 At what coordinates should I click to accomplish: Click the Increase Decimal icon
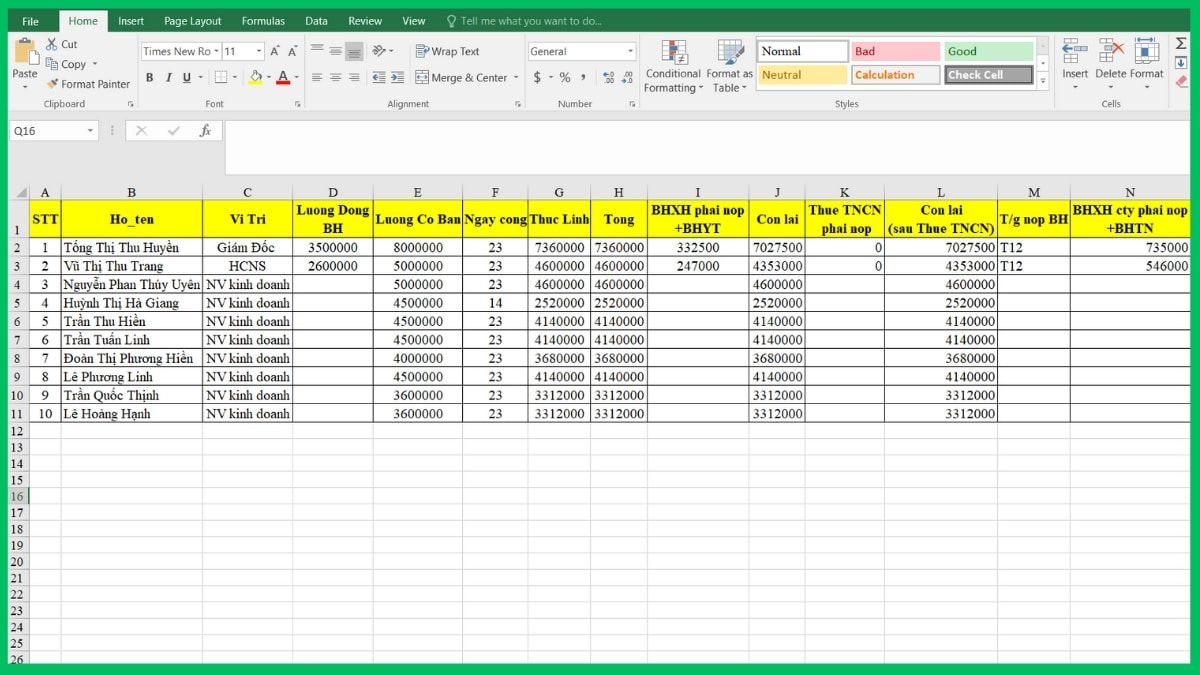click(x=608, y=76)
